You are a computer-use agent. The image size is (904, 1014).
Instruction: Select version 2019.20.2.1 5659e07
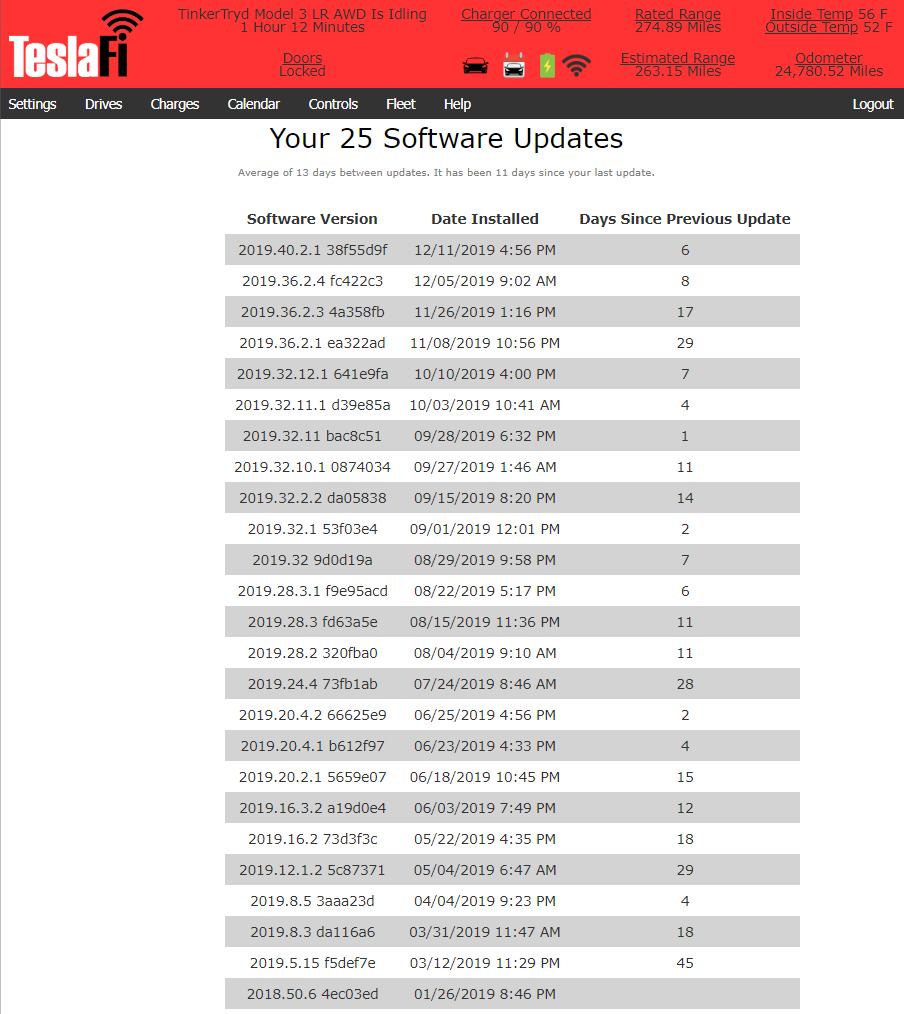pos(312,778)
